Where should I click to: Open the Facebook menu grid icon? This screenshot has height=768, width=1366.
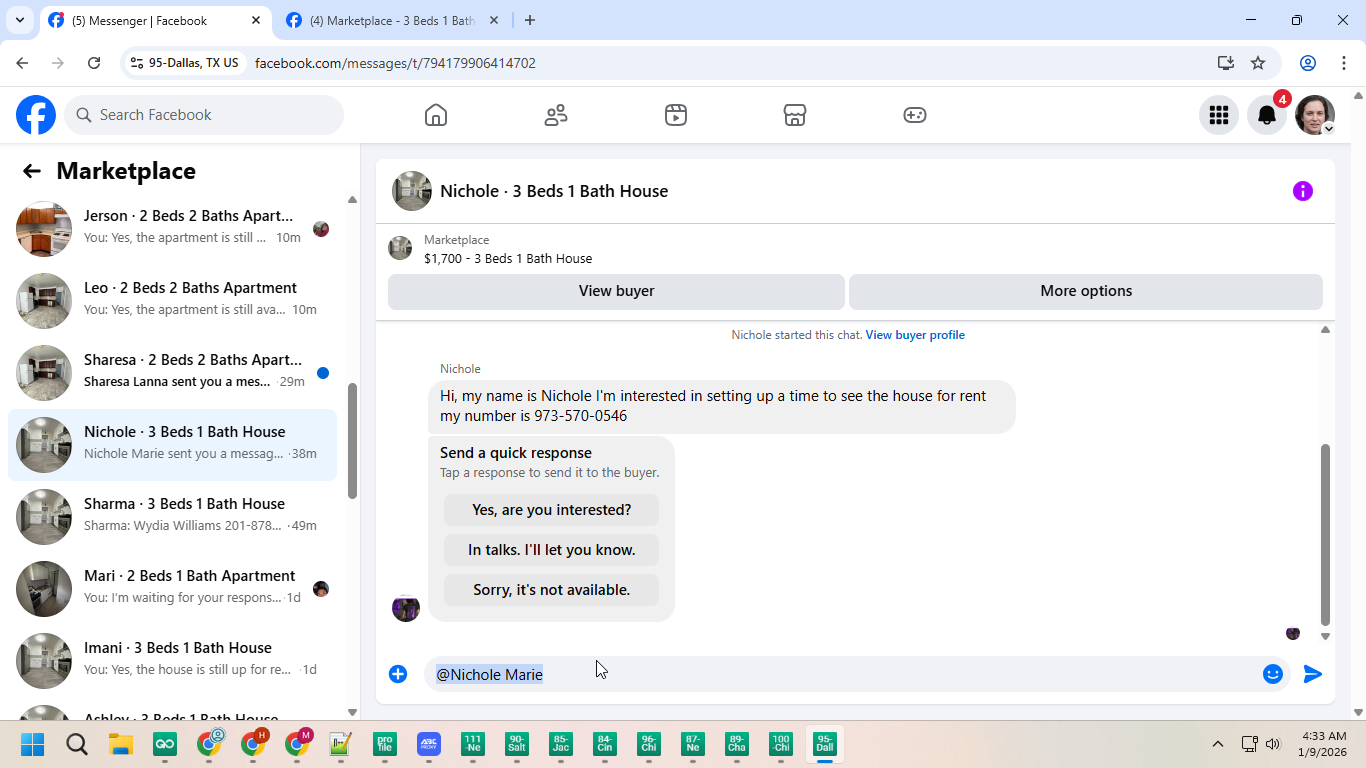(x=1219, y=115)
